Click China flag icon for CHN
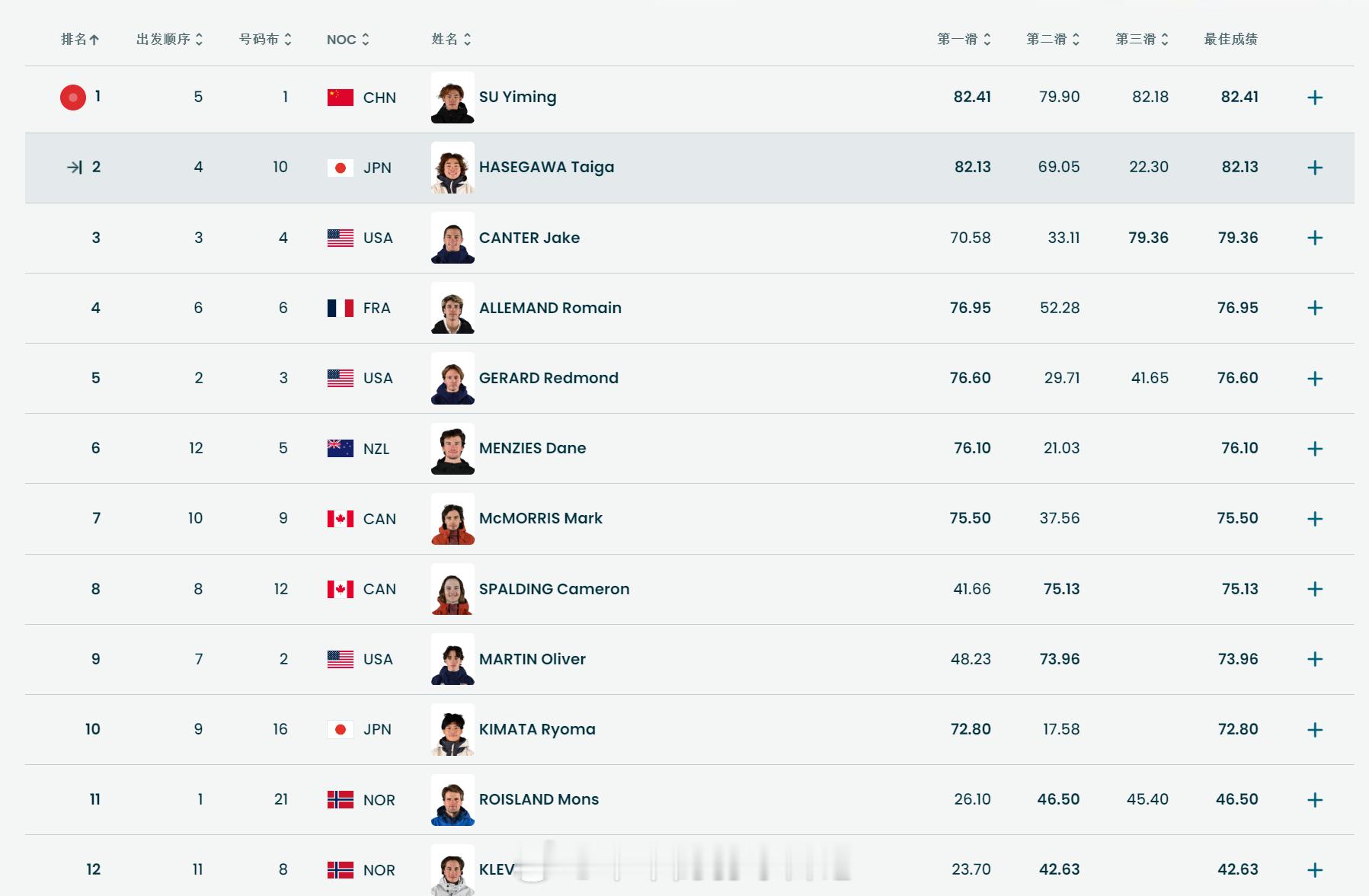This screenshot has width=1369, height=896. [340, 98]
